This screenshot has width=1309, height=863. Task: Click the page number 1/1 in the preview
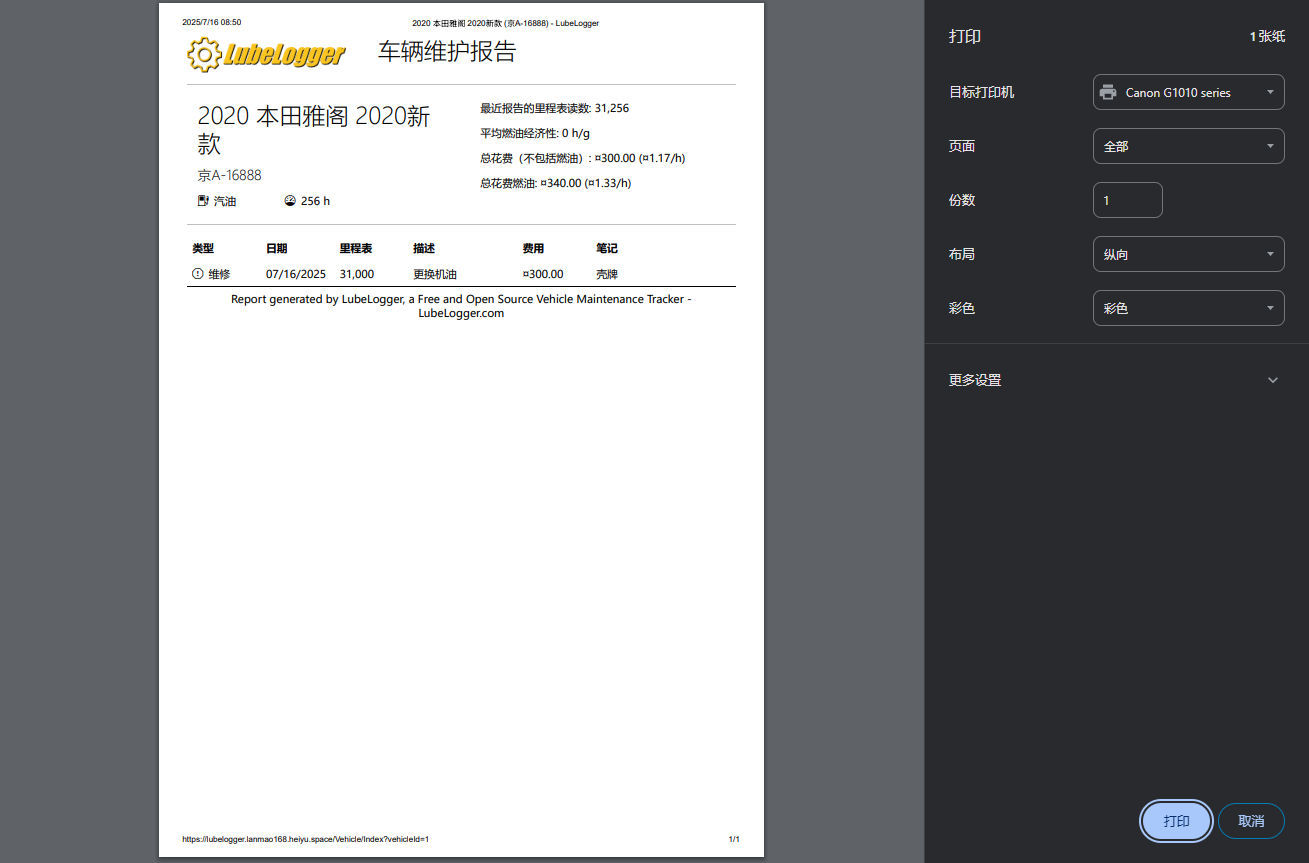tap(734, 839)
